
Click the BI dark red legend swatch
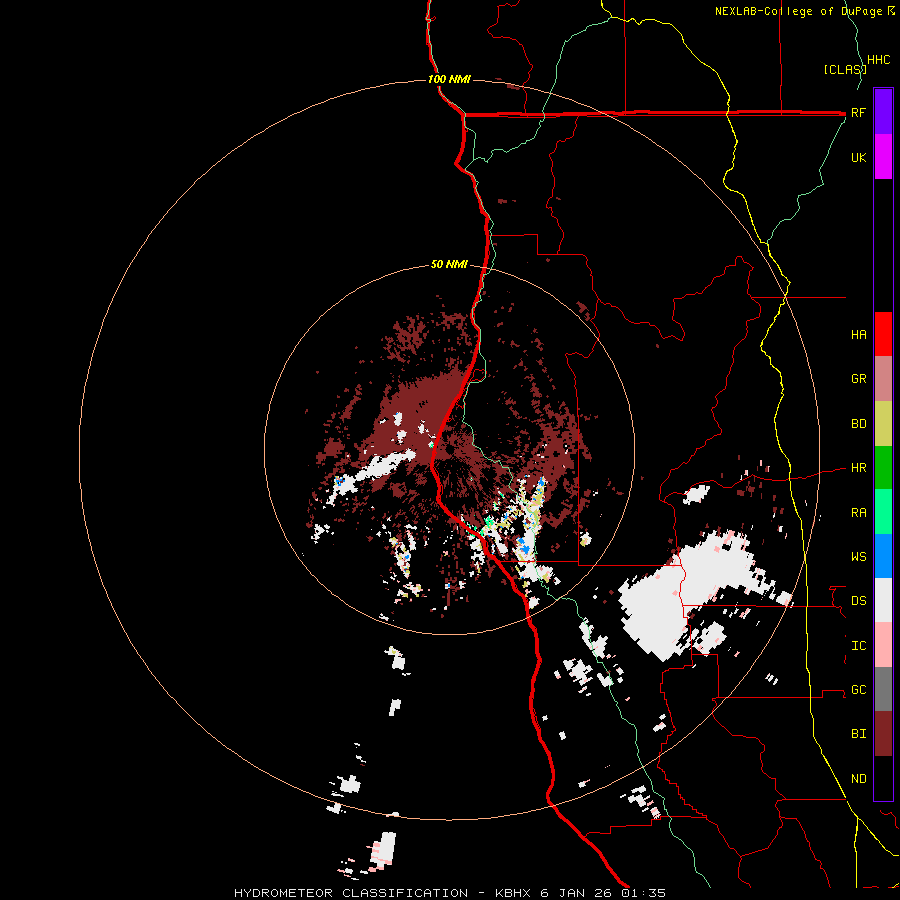point(883,734)
